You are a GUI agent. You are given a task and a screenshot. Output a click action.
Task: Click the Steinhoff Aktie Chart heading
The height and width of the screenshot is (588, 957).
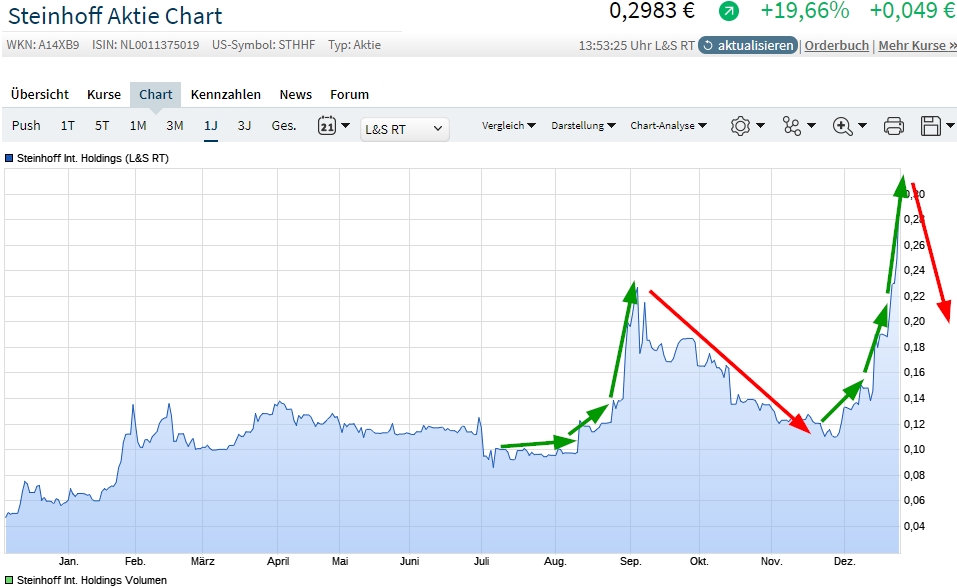115,16
